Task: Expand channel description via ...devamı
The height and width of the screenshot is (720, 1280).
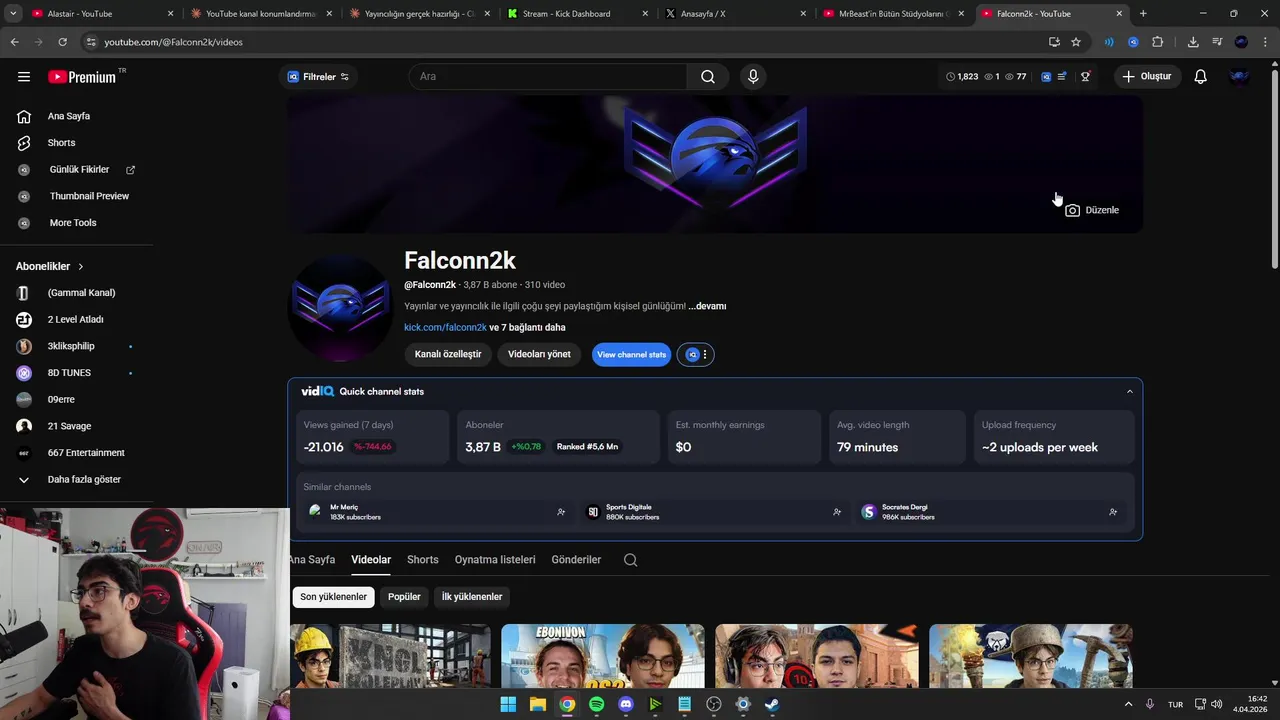Action: (707, 306)
